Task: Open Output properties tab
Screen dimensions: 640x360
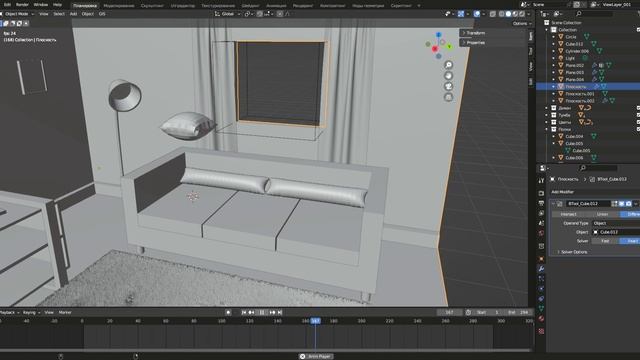Action: click(541, 203)
